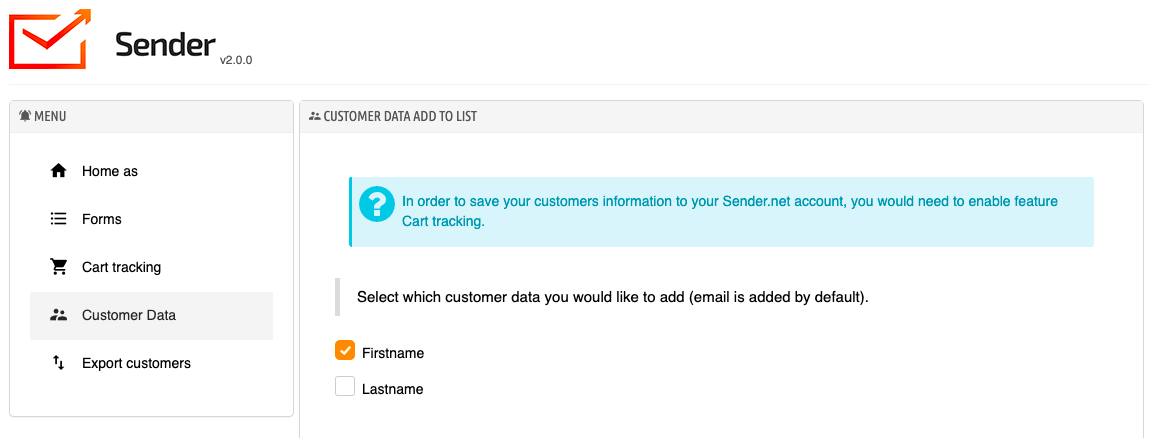Click the bell icon beside MENU
This screenshot has height=438, width=1157.
coord(25,116)
